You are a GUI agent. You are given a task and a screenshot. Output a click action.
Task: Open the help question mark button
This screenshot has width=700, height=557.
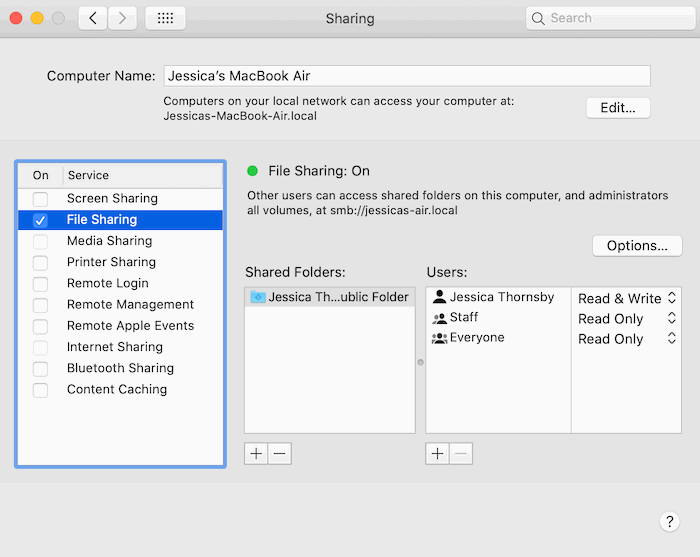[x=670, y=521]
